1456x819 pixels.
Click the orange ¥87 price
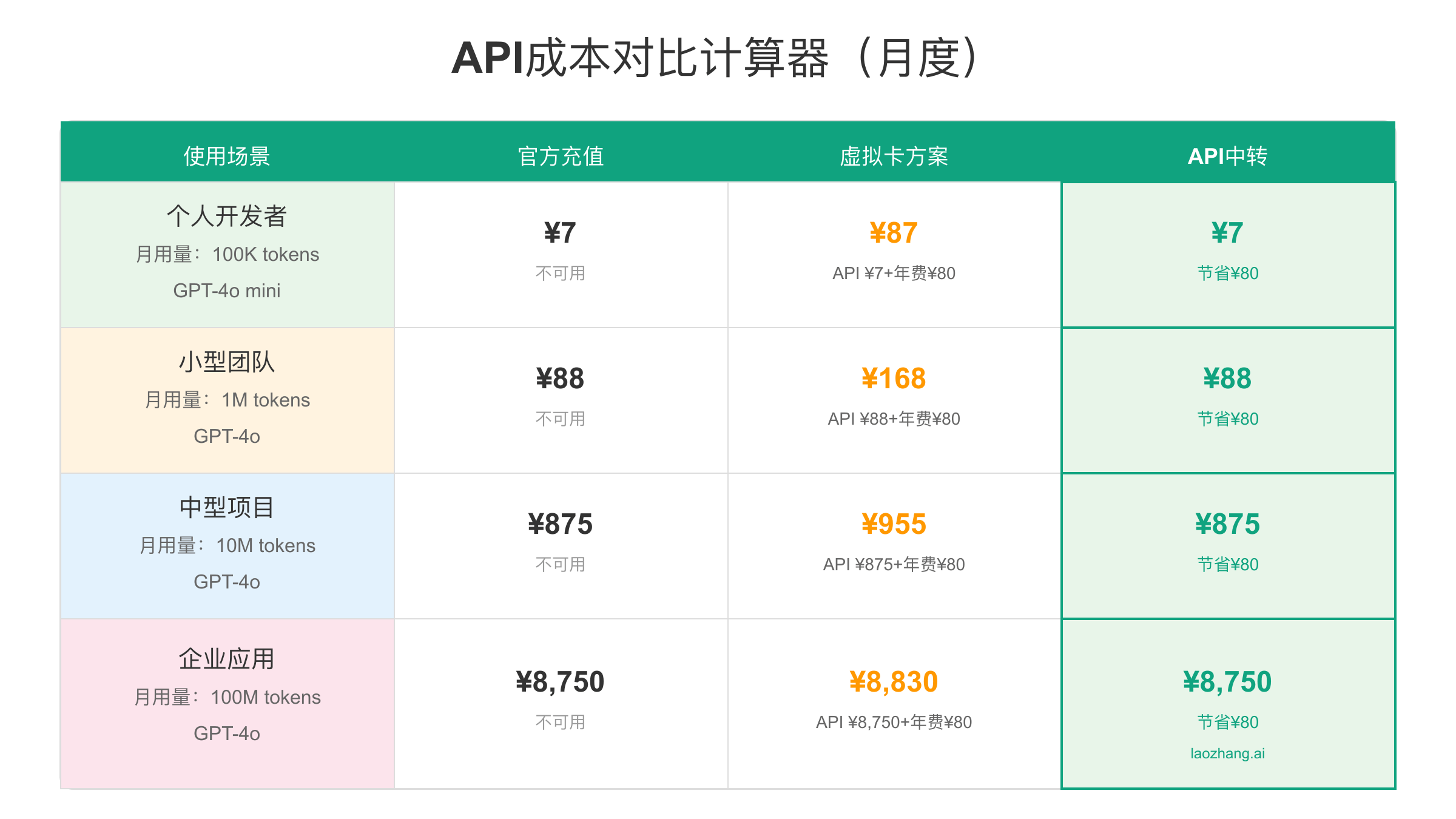894,233
